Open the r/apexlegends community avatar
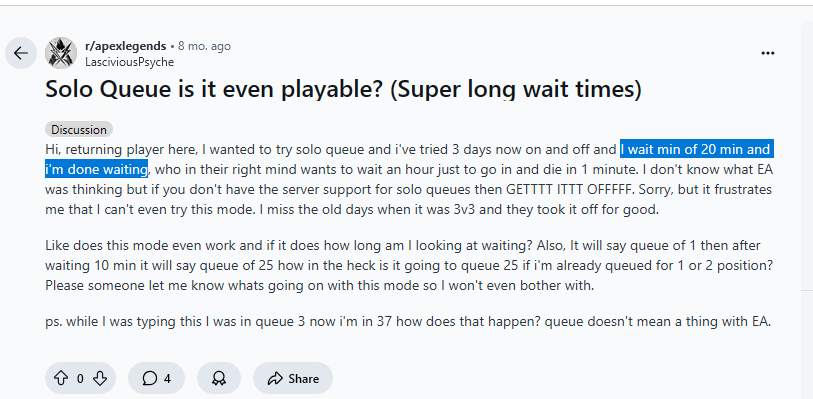Image resolution: width=813 pixels, height=399 pixels. click(61, 53)
